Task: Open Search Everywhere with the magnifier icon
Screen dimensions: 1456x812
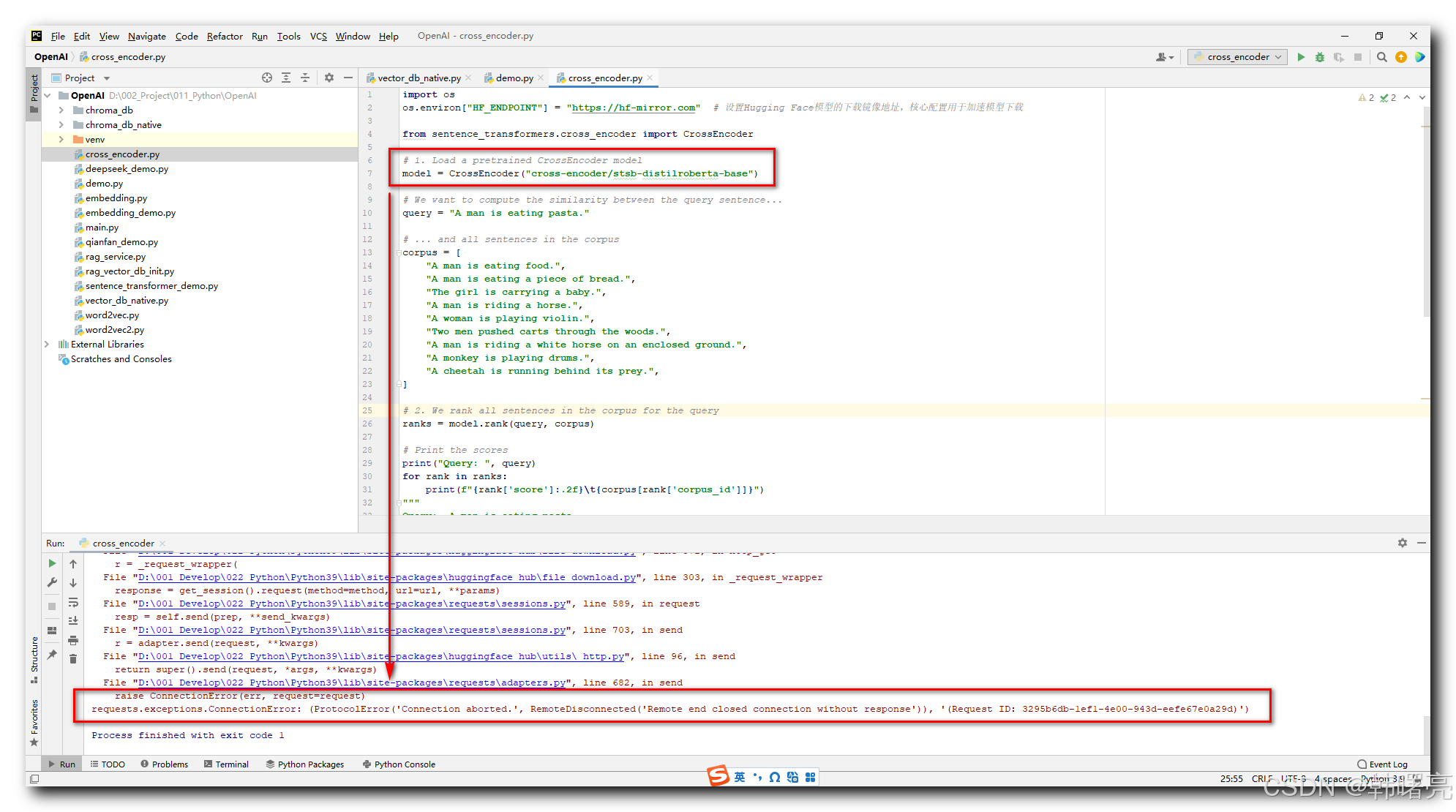Action: (x=1382, y=56)
